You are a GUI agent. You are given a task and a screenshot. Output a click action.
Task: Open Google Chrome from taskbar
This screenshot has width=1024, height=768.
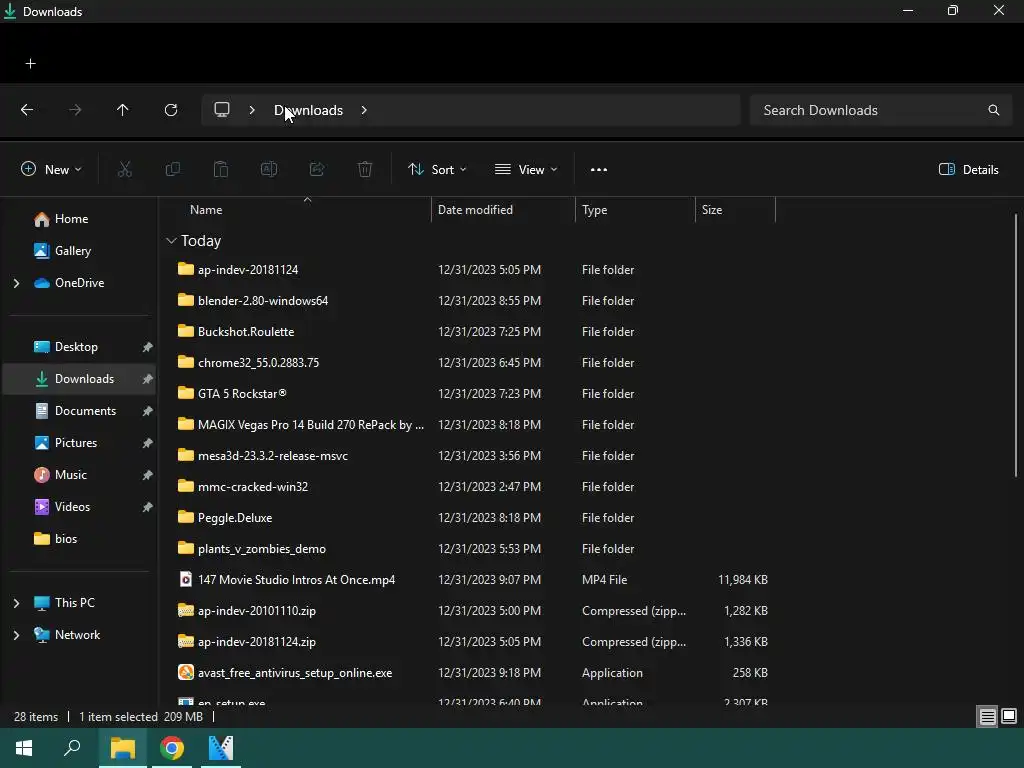172,748
